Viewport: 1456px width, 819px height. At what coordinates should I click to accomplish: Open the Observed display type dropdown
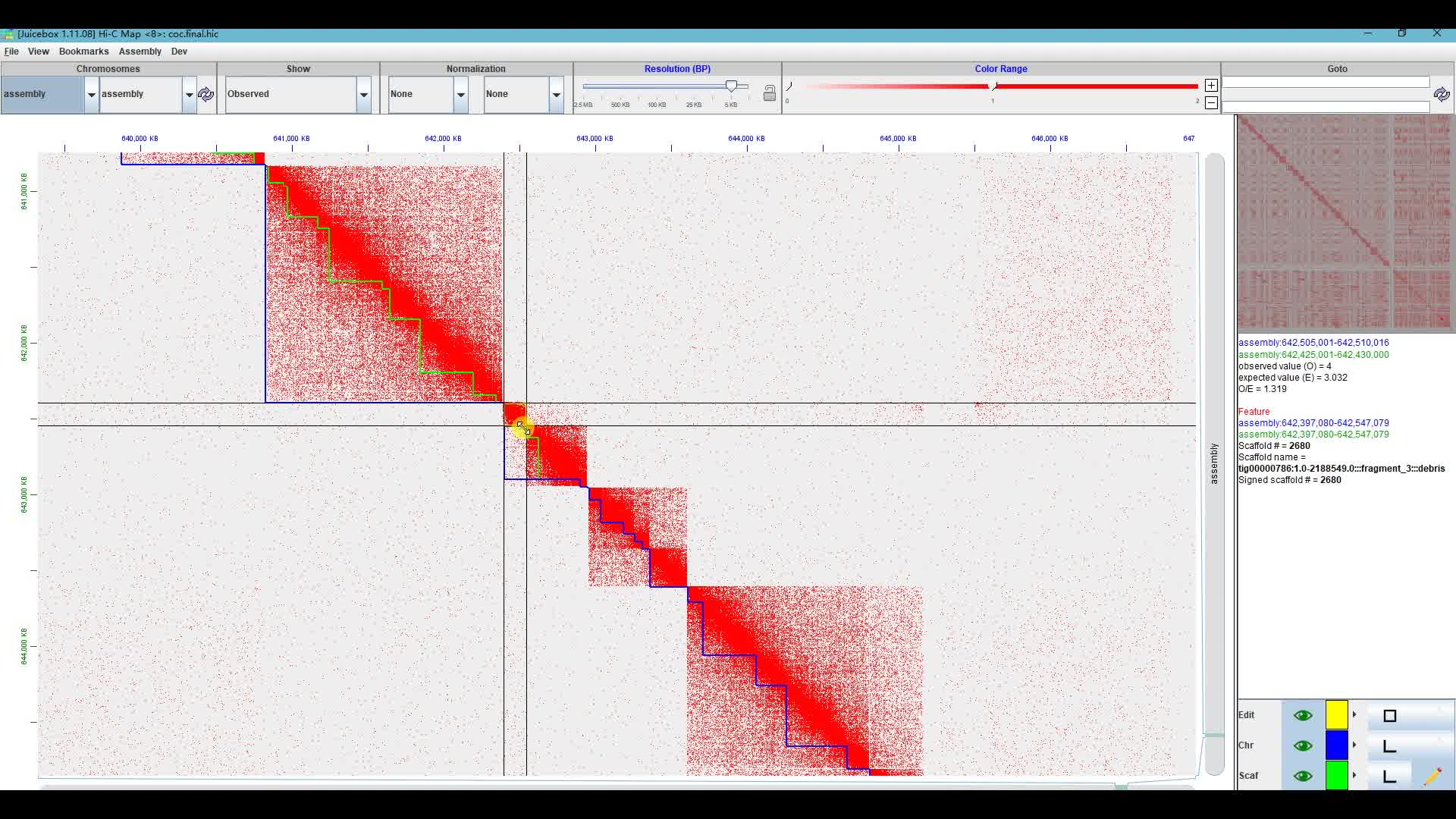[363, 95]
